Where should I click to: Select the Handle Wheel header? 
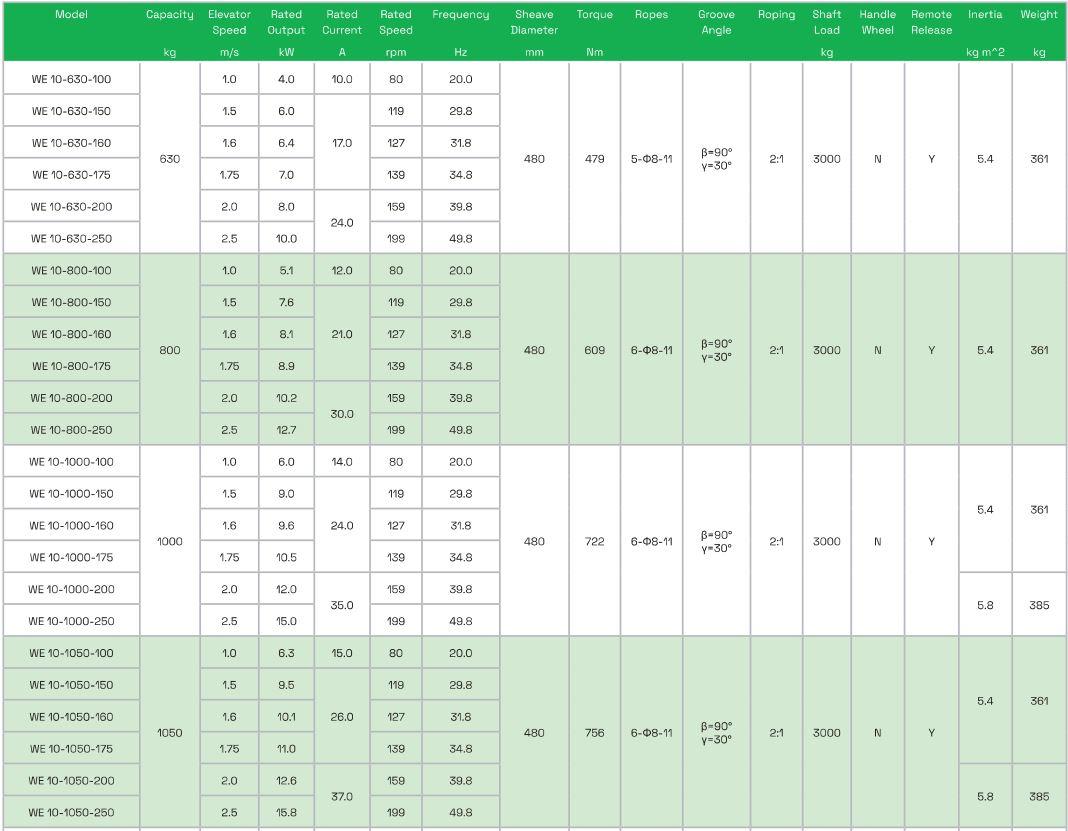[877, 22]
